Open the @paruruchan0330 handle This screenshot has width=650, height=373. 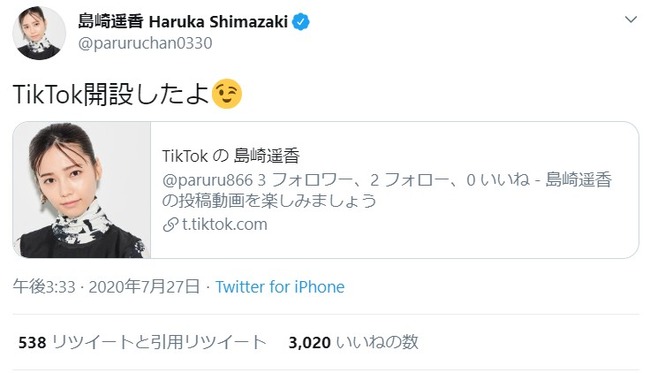(x=145, y=43)
